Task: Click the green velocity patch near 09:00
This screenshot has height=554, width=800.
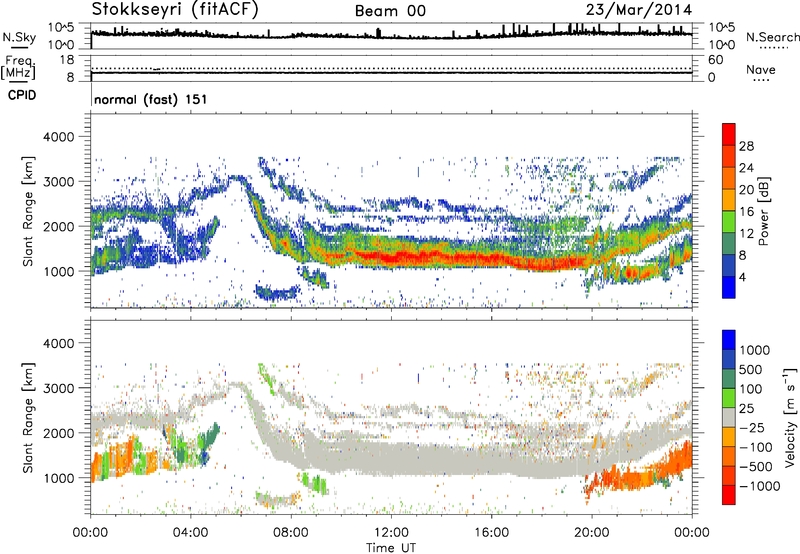Action: 314,483
